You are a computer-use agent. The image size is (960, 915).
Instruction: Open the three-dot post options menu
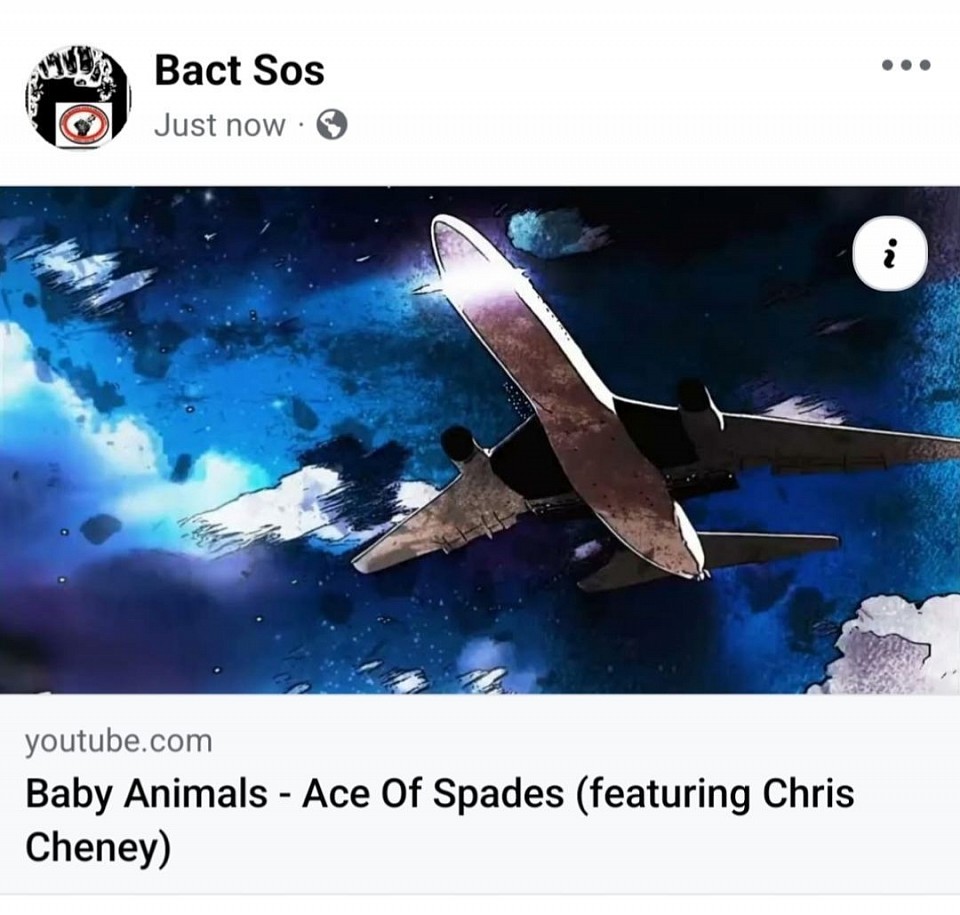coord(906,64)
